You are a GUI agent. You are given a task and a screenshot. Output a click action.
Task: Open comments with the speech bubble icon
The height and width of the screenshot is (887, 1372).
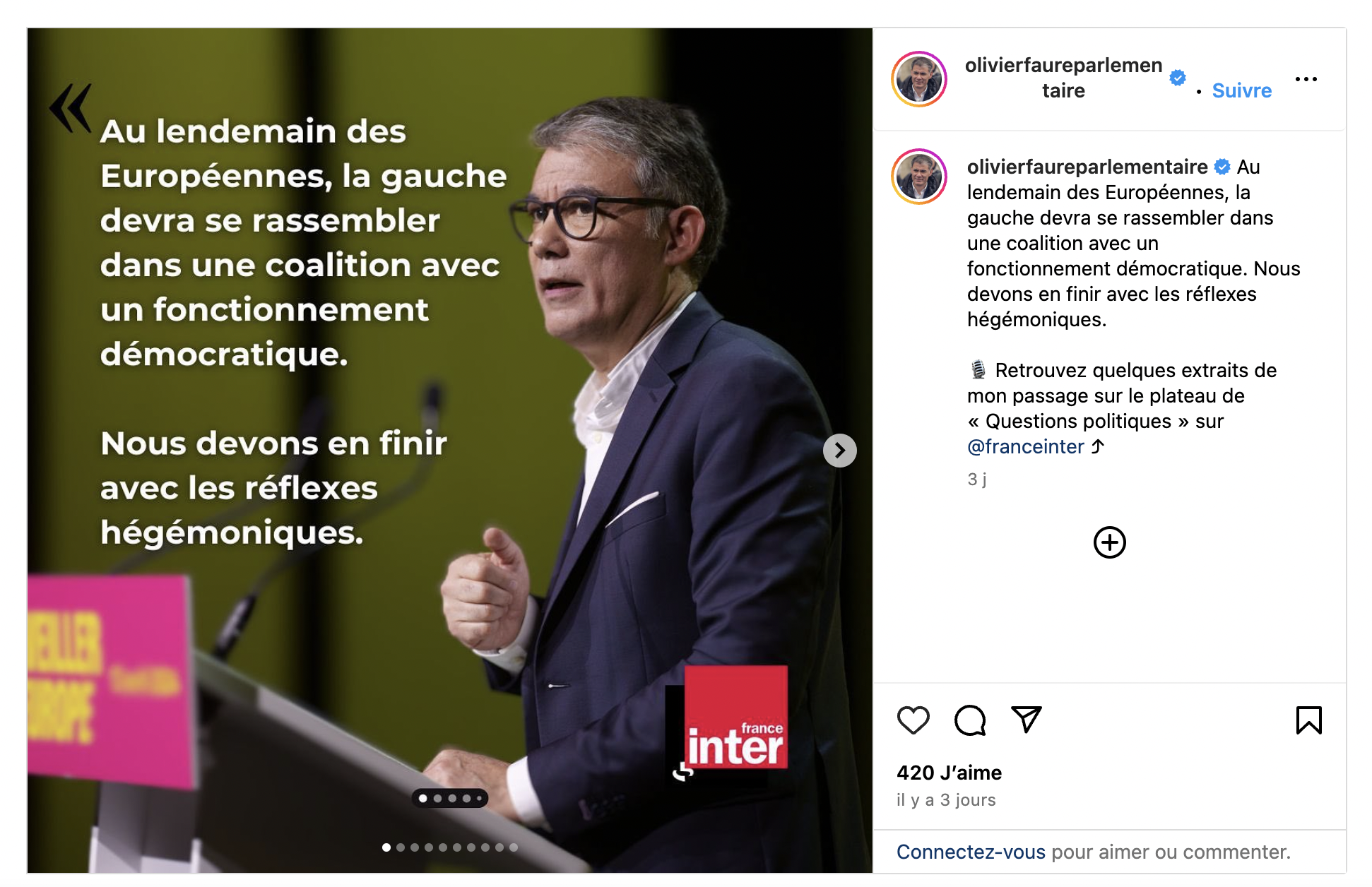[x=970, y=720]
